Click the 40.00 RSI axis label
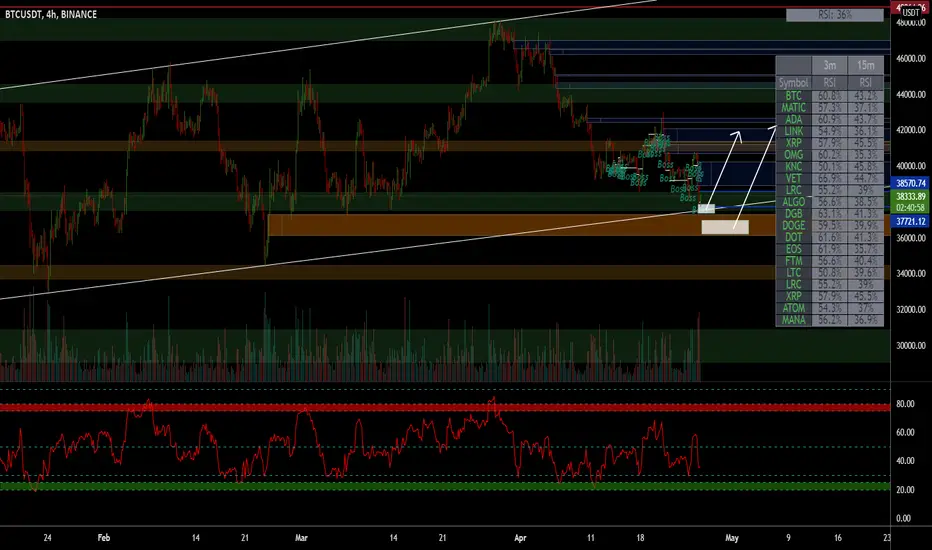The image size is (932, 550). pos(905,461)
